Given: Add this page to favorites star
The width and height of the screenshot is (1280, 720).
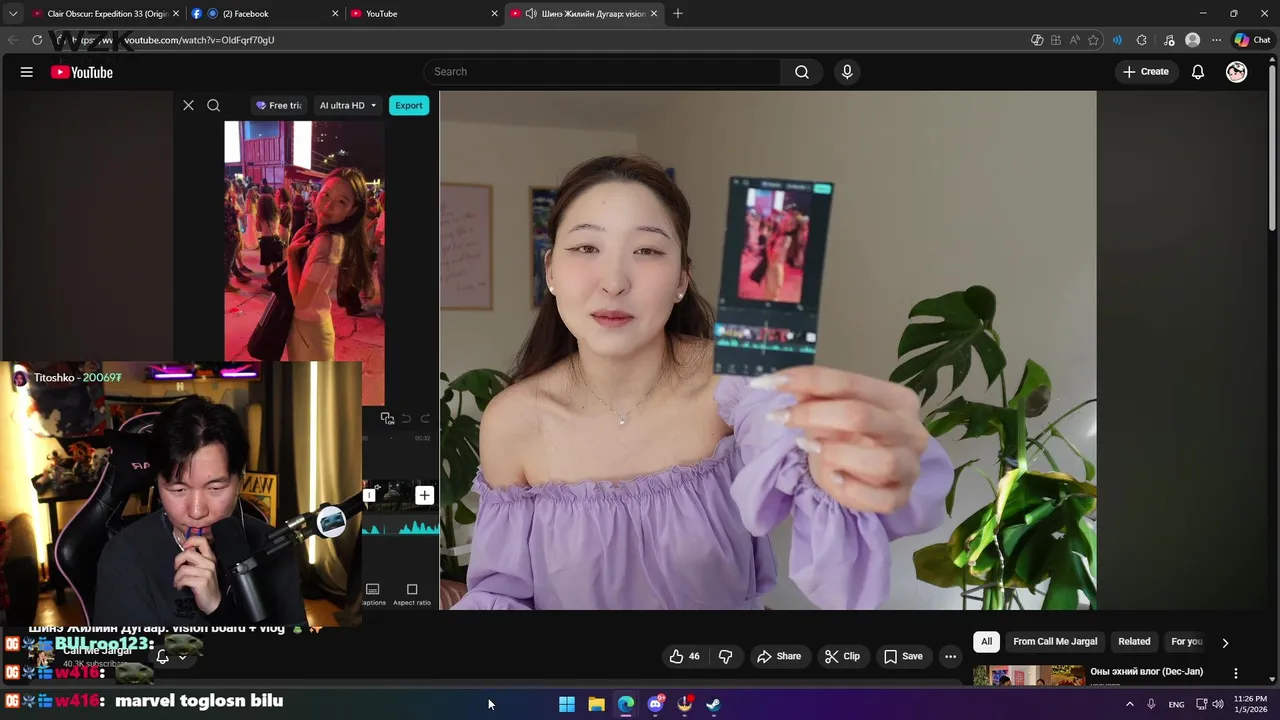Looking at the screenshot, I should pos(1093,40).
